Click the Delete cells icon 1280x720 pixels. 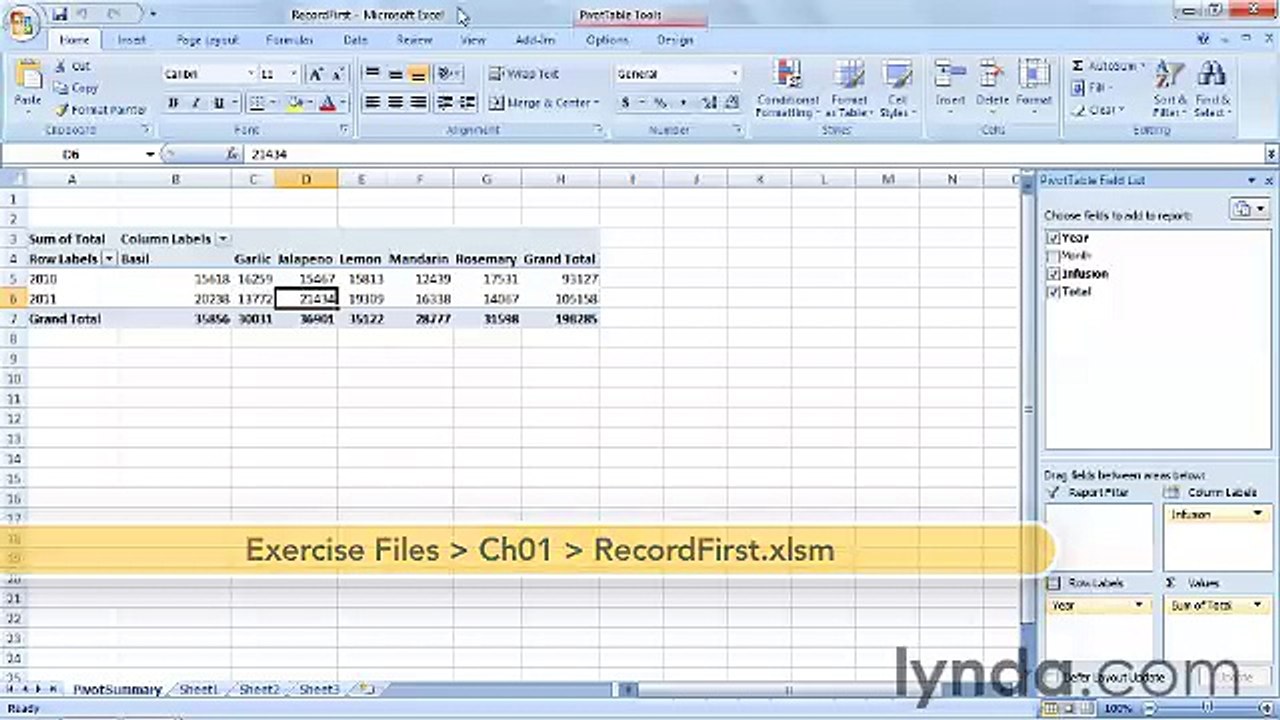click(x=992, y=76)
